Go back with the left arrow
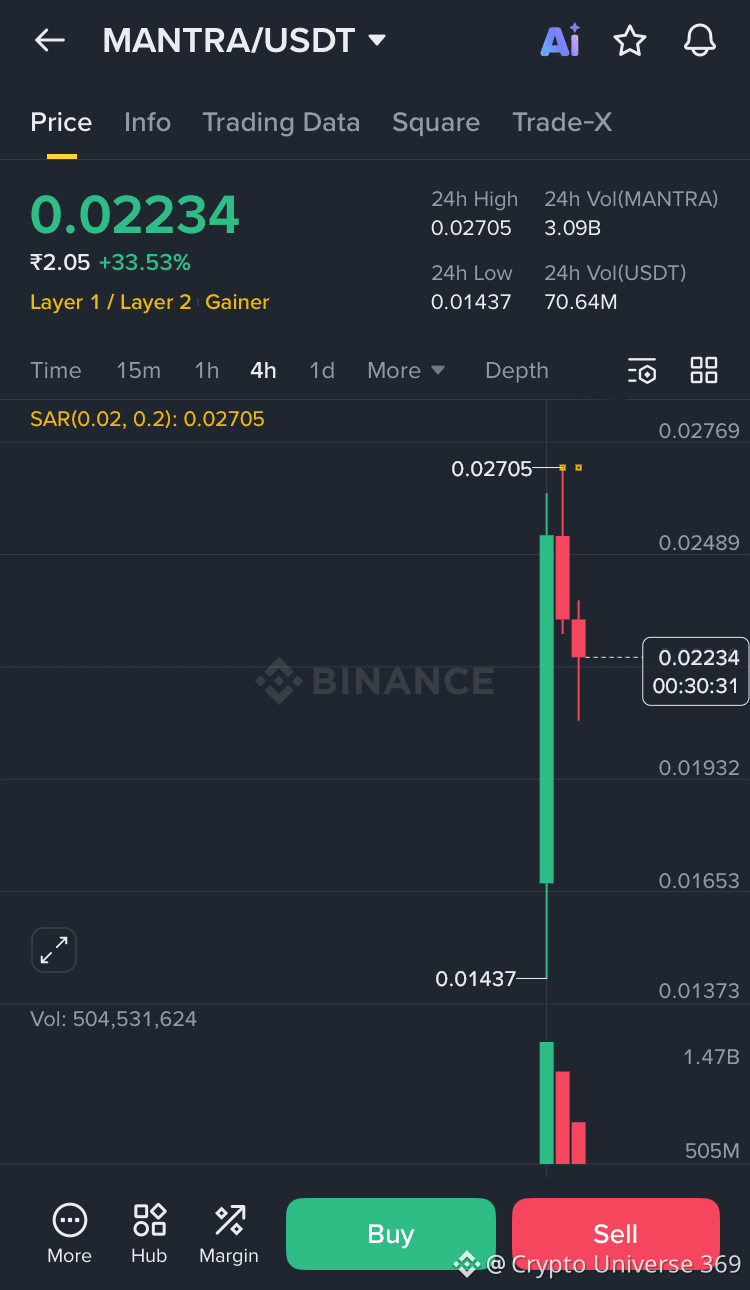 [x=49, y=40]
